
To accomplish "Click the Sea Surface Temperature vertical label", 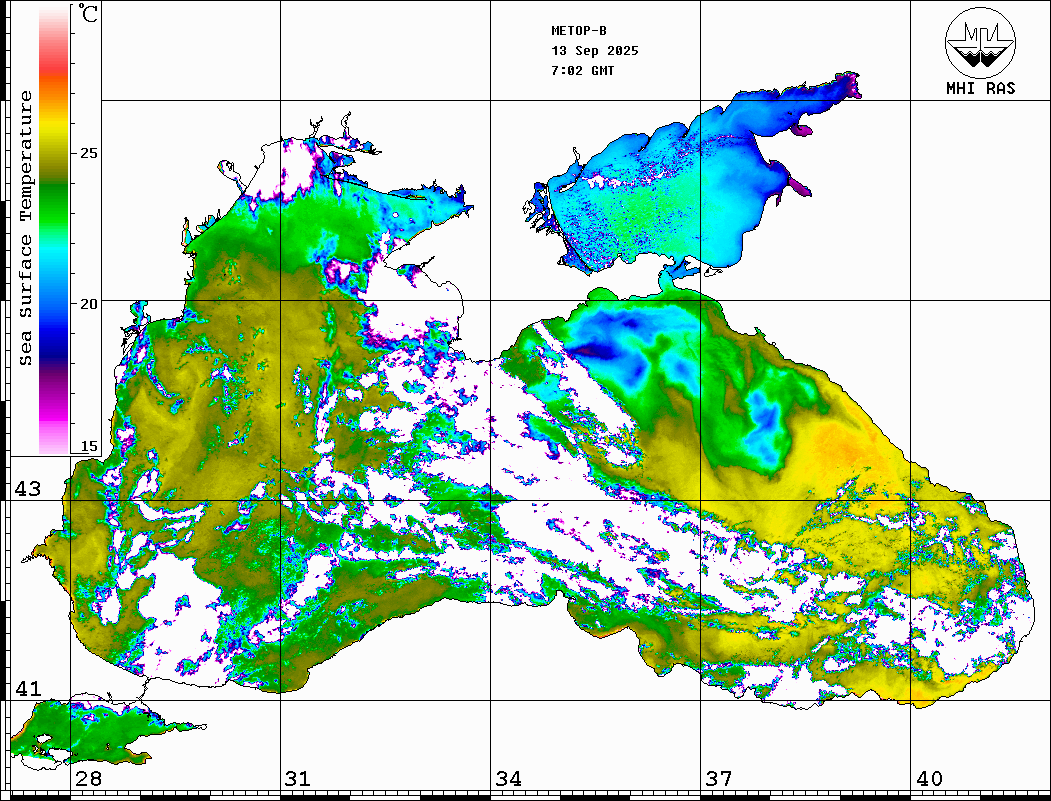I will 26,228.
